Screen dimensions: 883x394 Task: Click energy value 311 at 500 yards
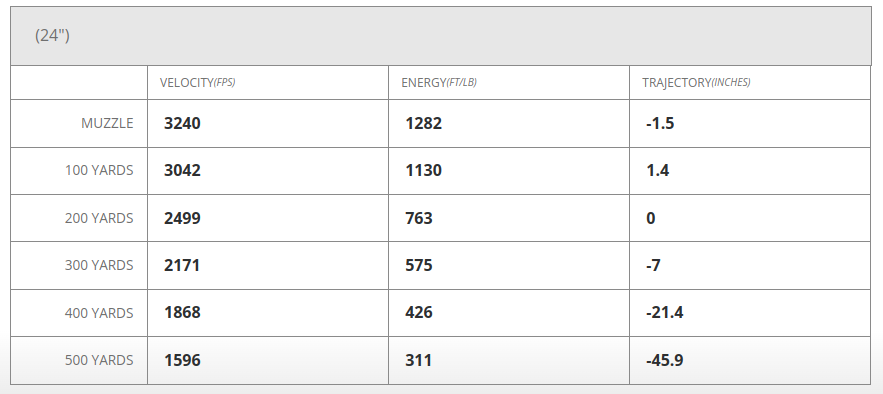[x=418, y=360]
